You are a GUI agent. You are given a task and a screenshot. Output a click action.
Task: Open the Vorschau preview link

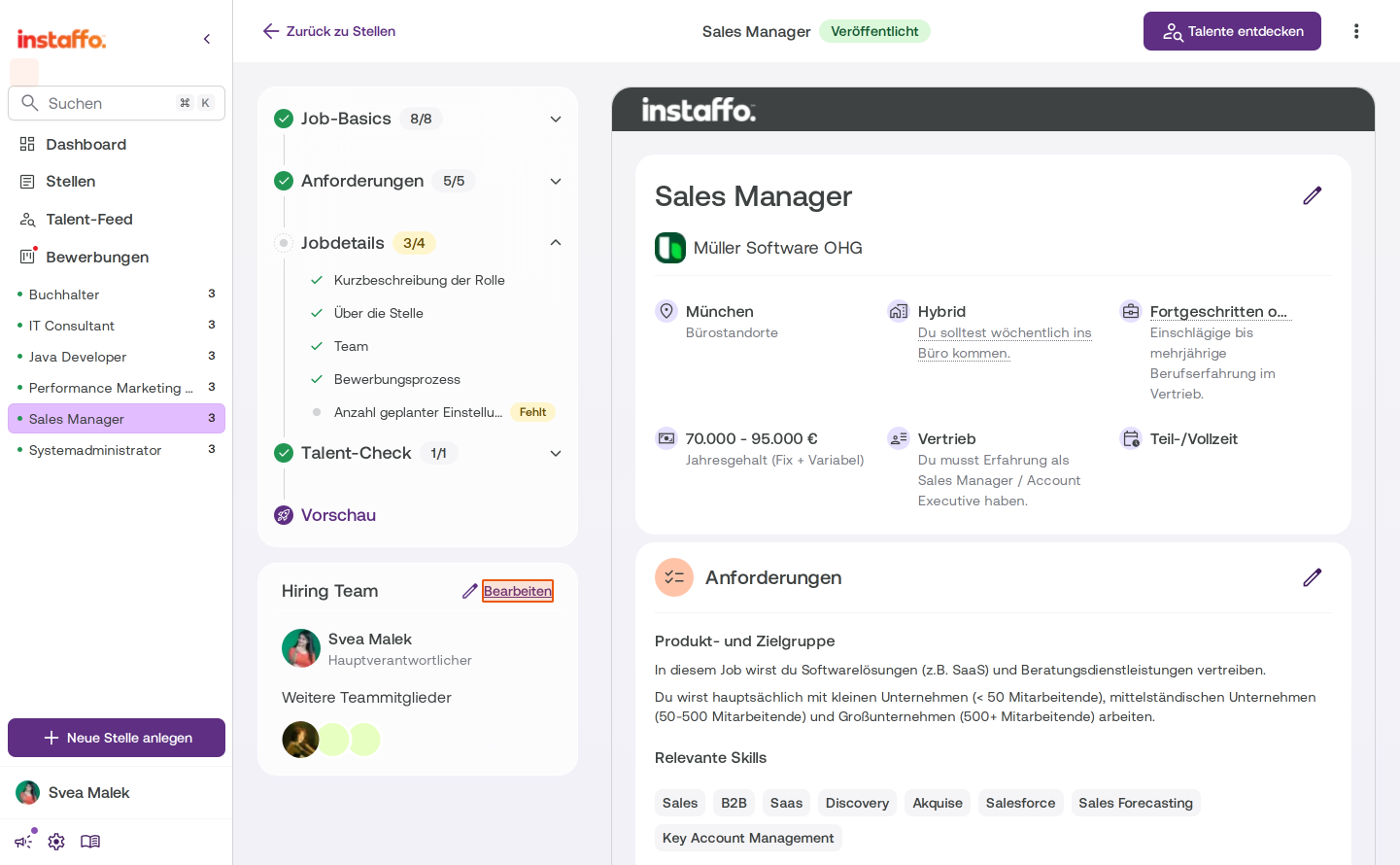point(338,515)
